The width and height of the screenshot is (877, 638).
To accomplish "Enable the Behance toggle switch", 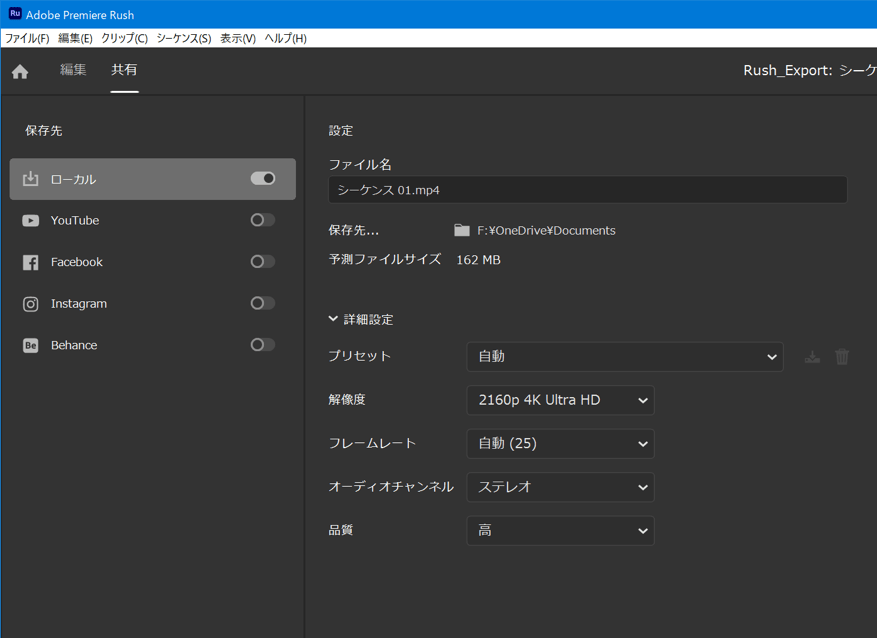I will click(263, 345).
